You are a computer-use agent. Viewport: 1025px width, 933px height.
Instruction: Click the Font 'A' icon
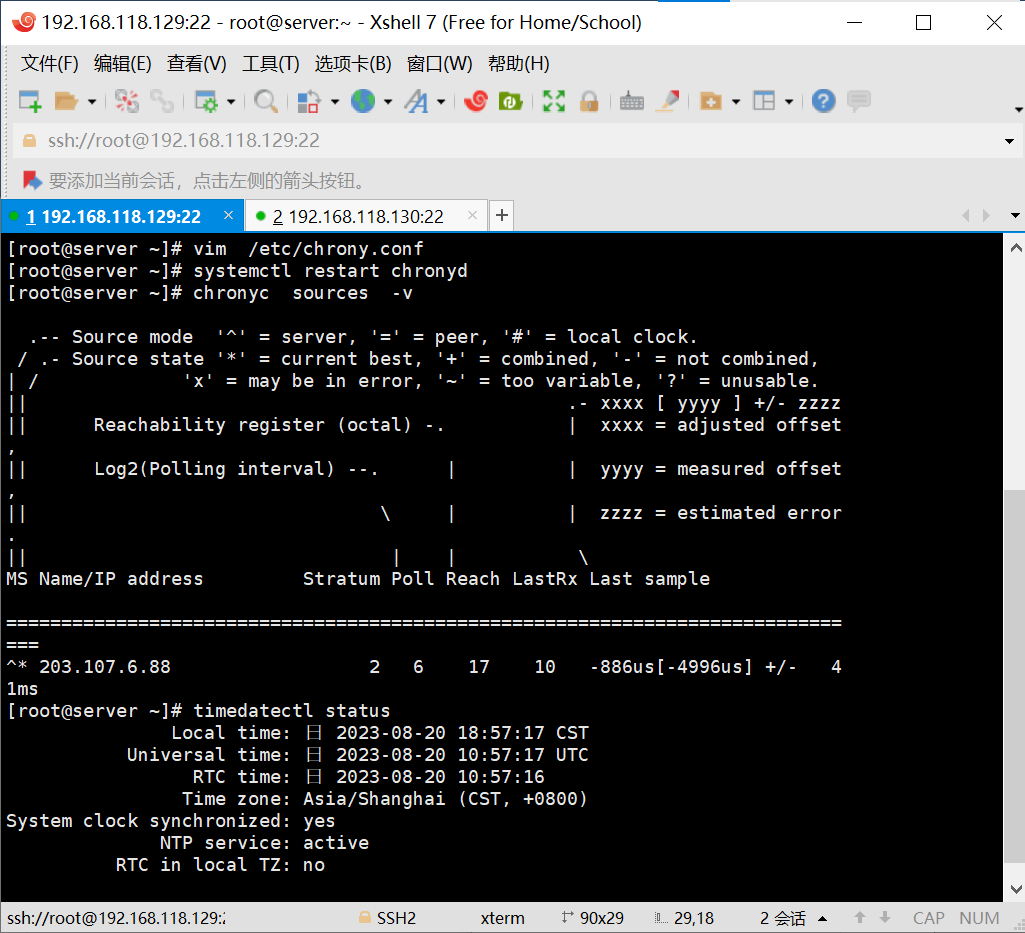coord(416,101)
